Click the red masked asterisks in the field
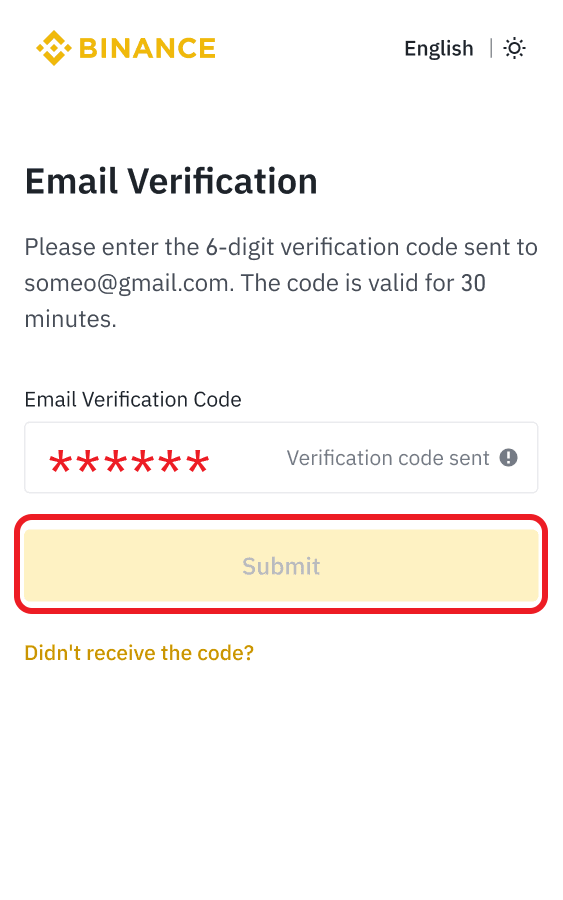The width and height of the screenshot is (563, 900). pos(129,461)
